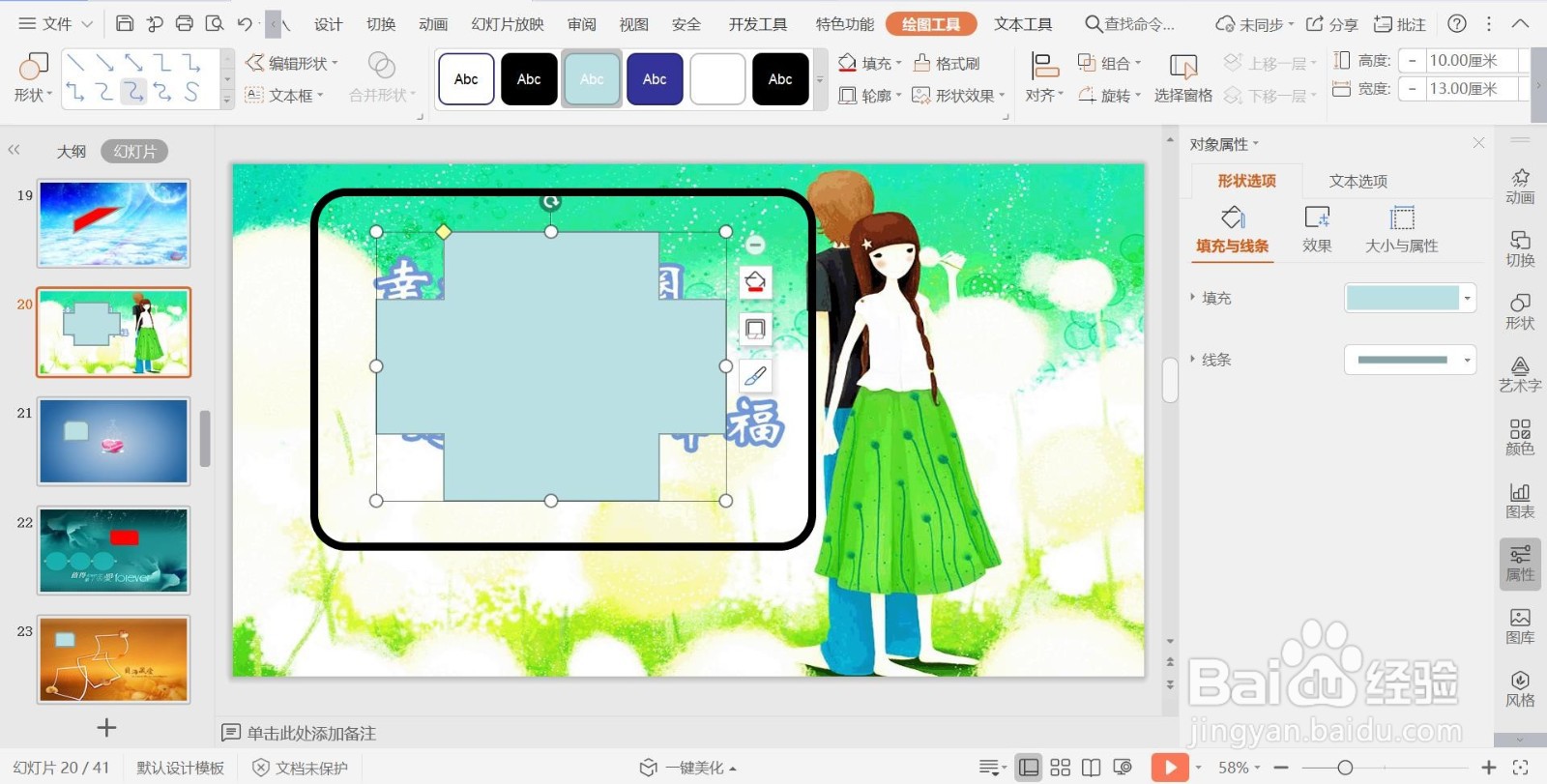Click the 一键美化 one-click beautify button
The width and height of the screenshot is (1547, 784).
[x=688, y=768]
